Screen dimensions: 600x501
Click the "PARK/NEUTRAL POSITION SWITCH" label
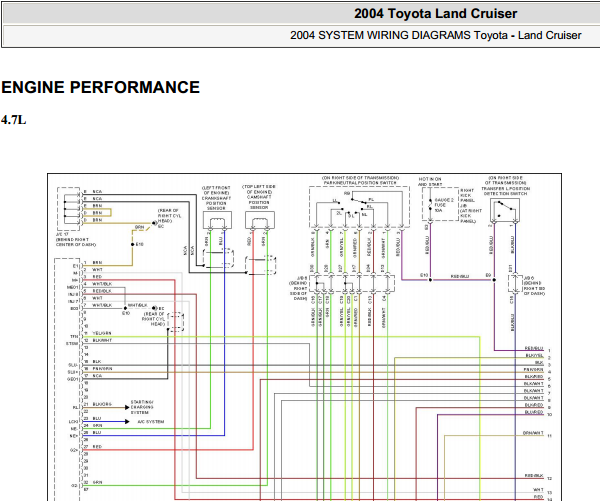point(360,183)
